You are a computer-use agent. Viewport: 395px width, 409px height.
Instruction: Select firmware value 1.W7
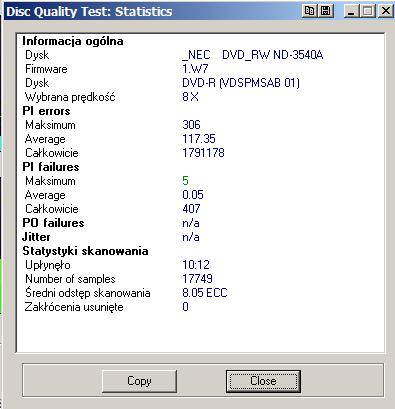[x=195, y=69]
